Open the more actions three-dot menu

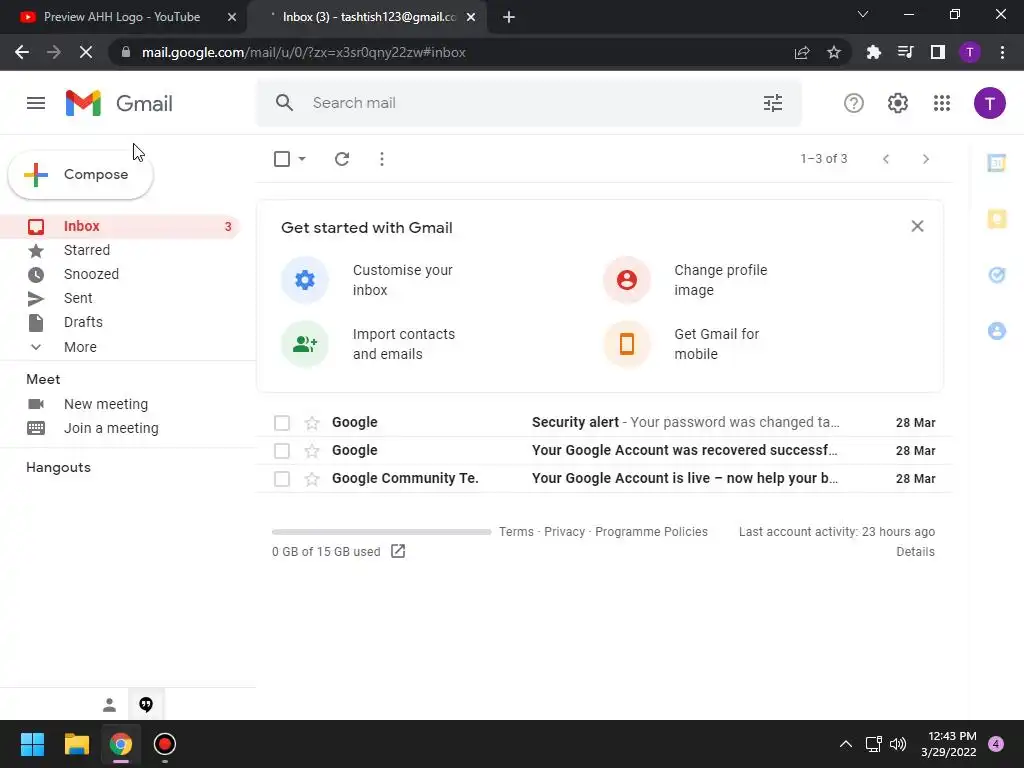[382, 159]
